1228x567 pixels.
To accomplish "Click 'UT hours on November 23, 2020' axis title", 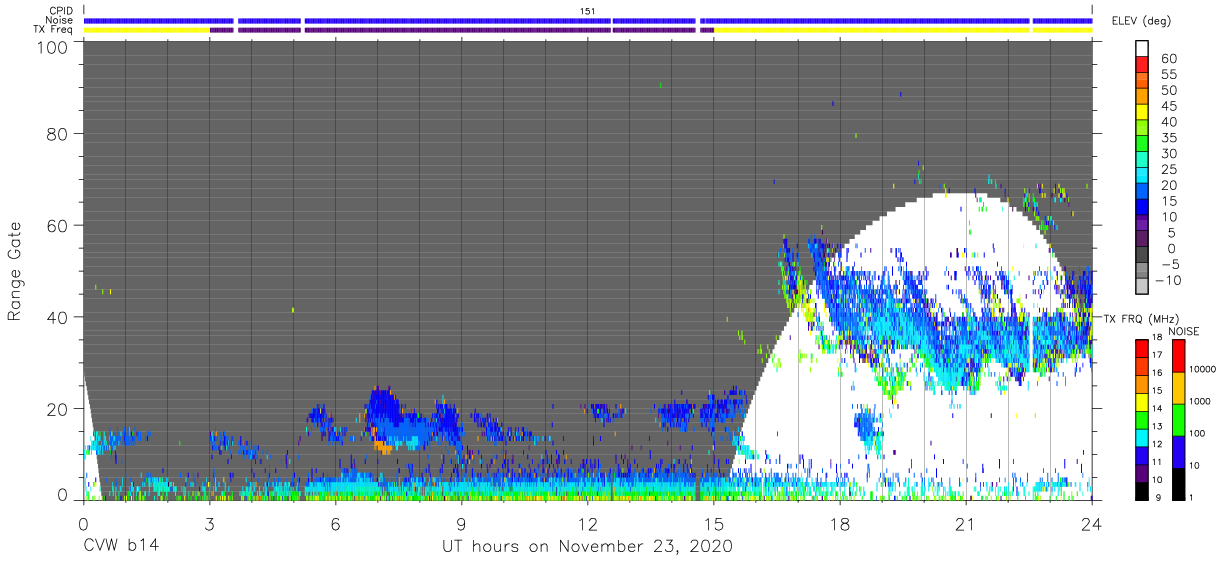I will click(588, 547).
